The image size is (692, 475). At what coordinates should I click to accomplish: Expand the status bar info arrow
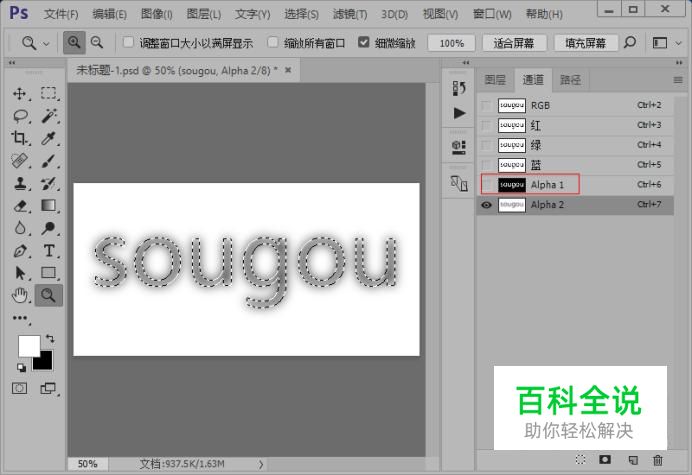pyautogui.click(x=261, y=464)
